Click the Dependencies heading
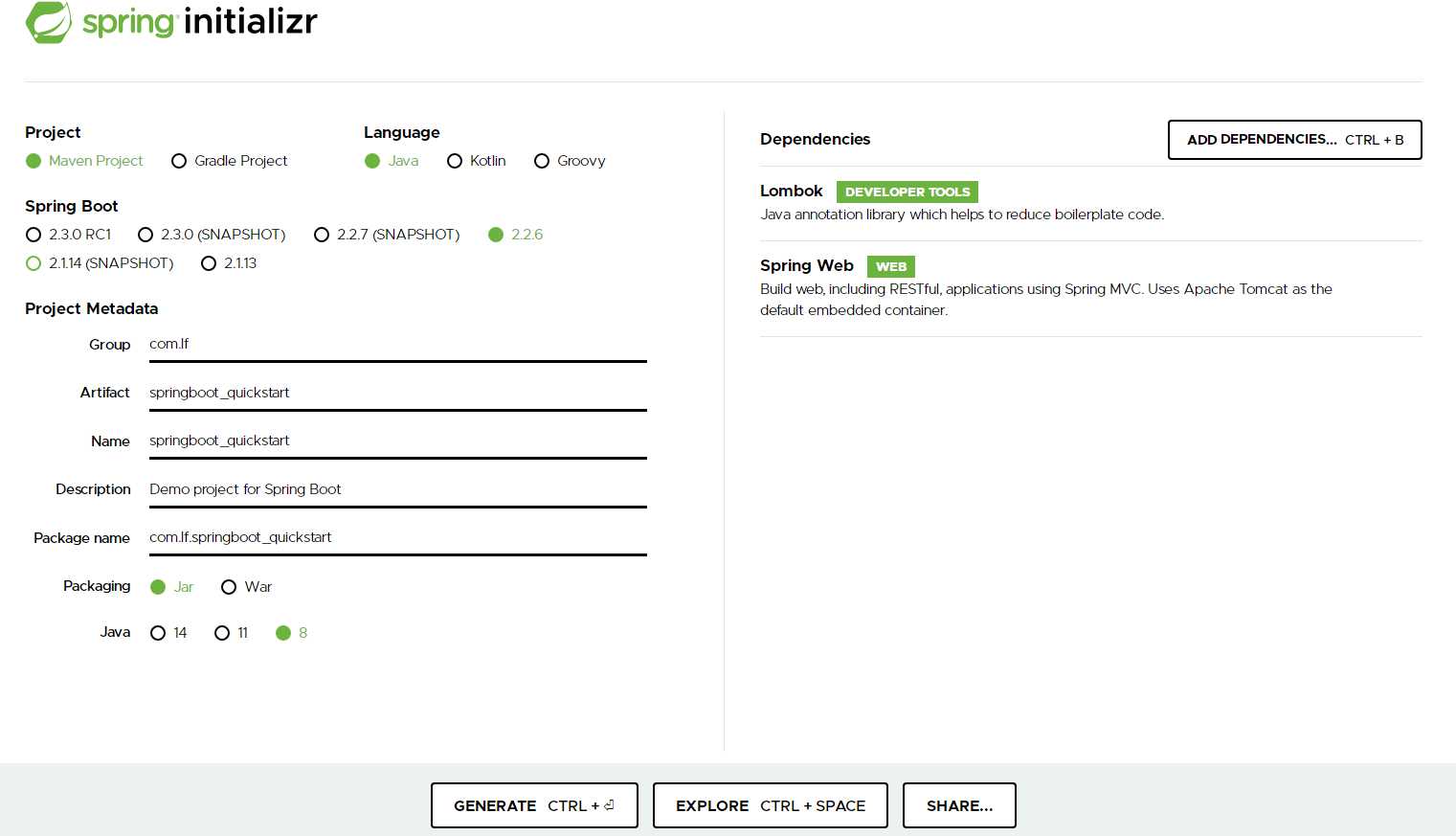This screenshot has width=1456, height=836. (816, 140)
